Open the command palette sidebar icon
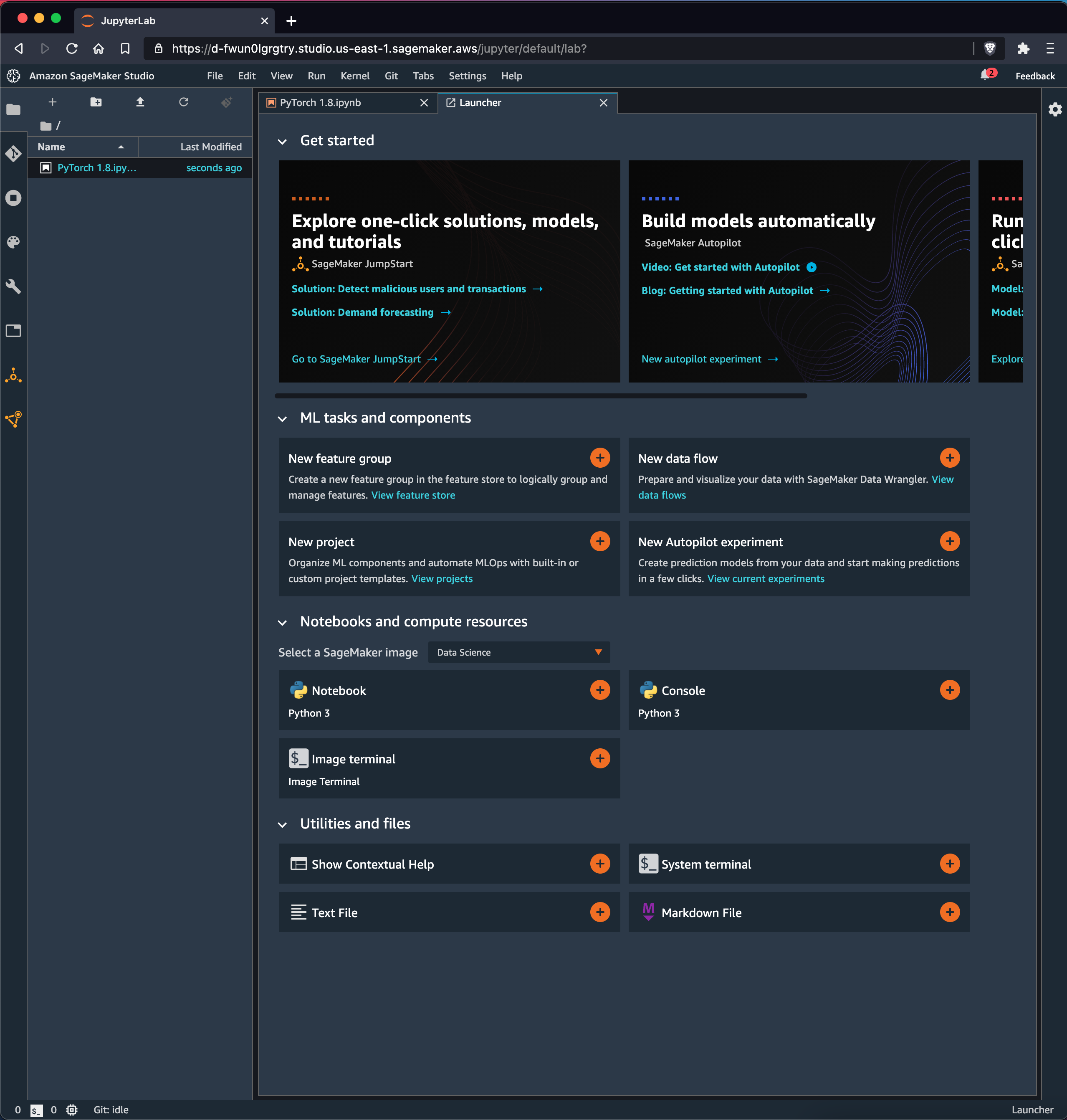 click(14, 242)
